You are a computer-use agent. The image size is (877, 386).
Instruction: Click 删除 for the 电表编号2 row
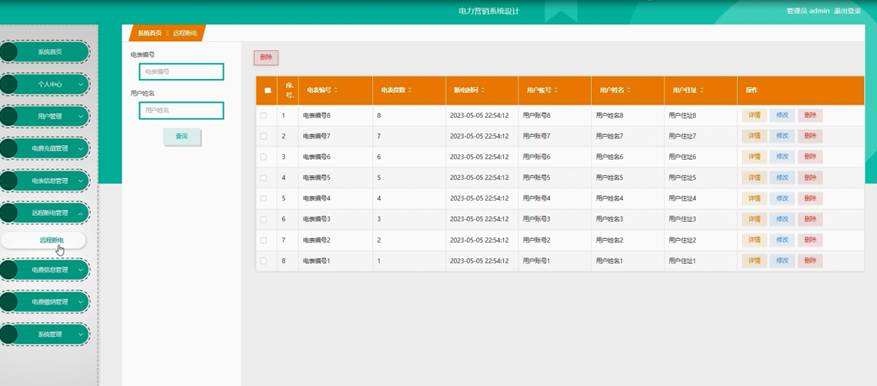point(810,240)
